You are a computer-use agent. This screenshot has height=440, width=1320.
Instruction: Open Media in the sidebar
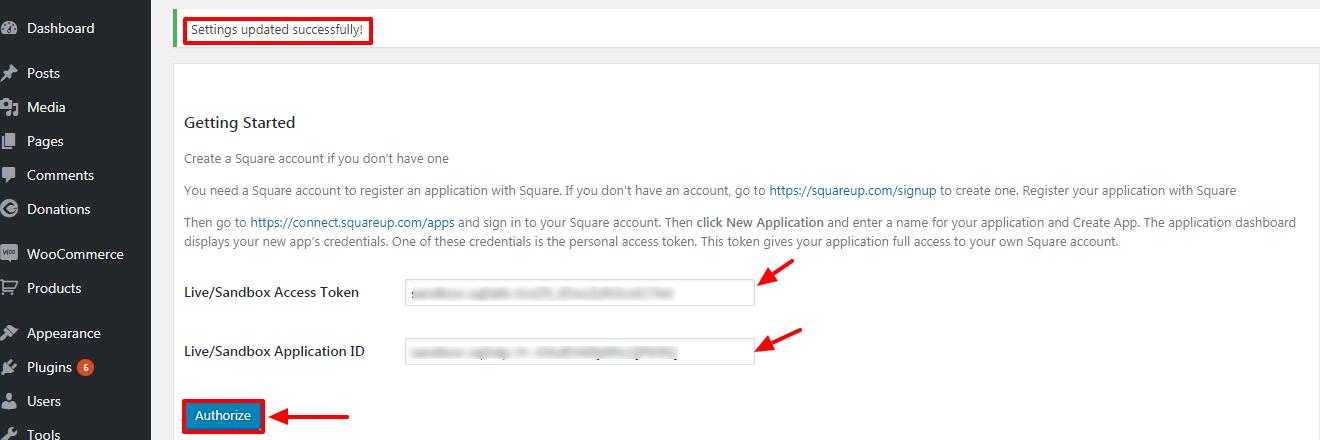pyautogui.click(x=46, y=107)
